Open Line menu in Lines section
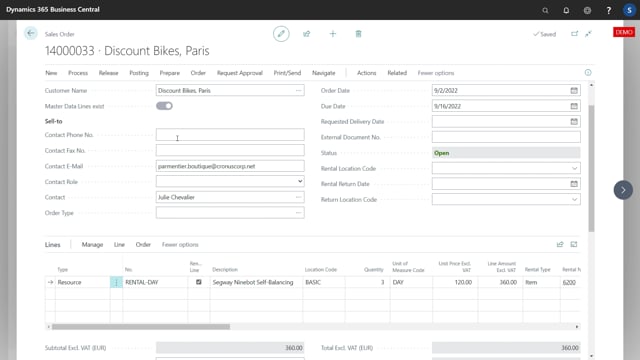This screenshot has height=360, width=640. click(x=119, y=244)
